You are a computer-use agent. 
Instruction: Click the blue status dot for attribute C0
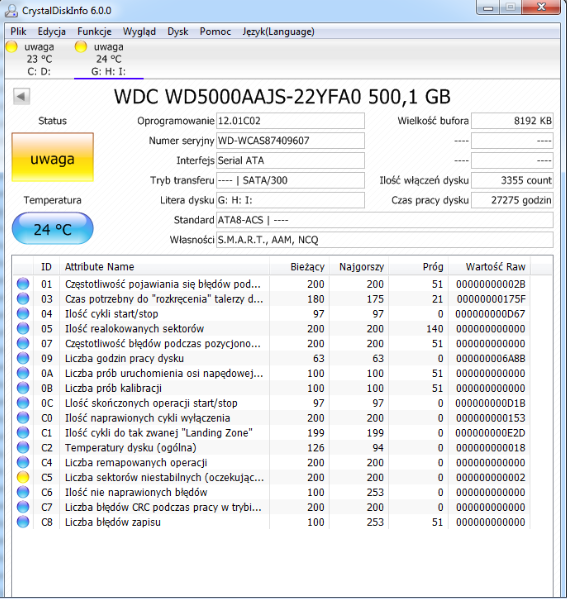(x=23, y=418)
